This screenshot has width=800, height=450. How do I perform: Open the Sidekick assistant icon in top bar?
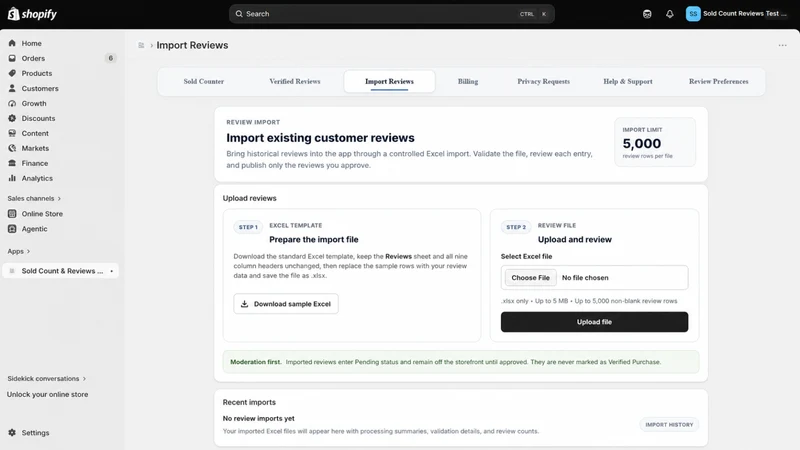click(647, 14)
